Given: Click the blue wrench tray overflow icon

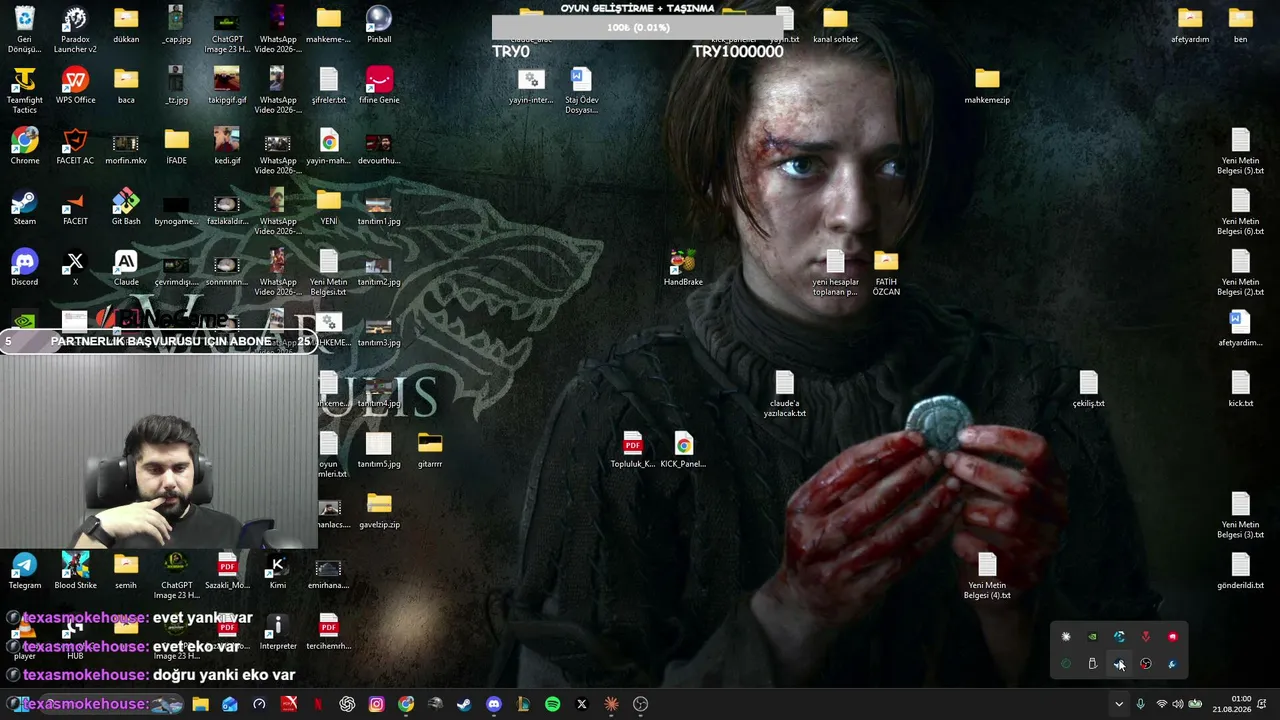Looking at the screenshot, I should 1172,664.
